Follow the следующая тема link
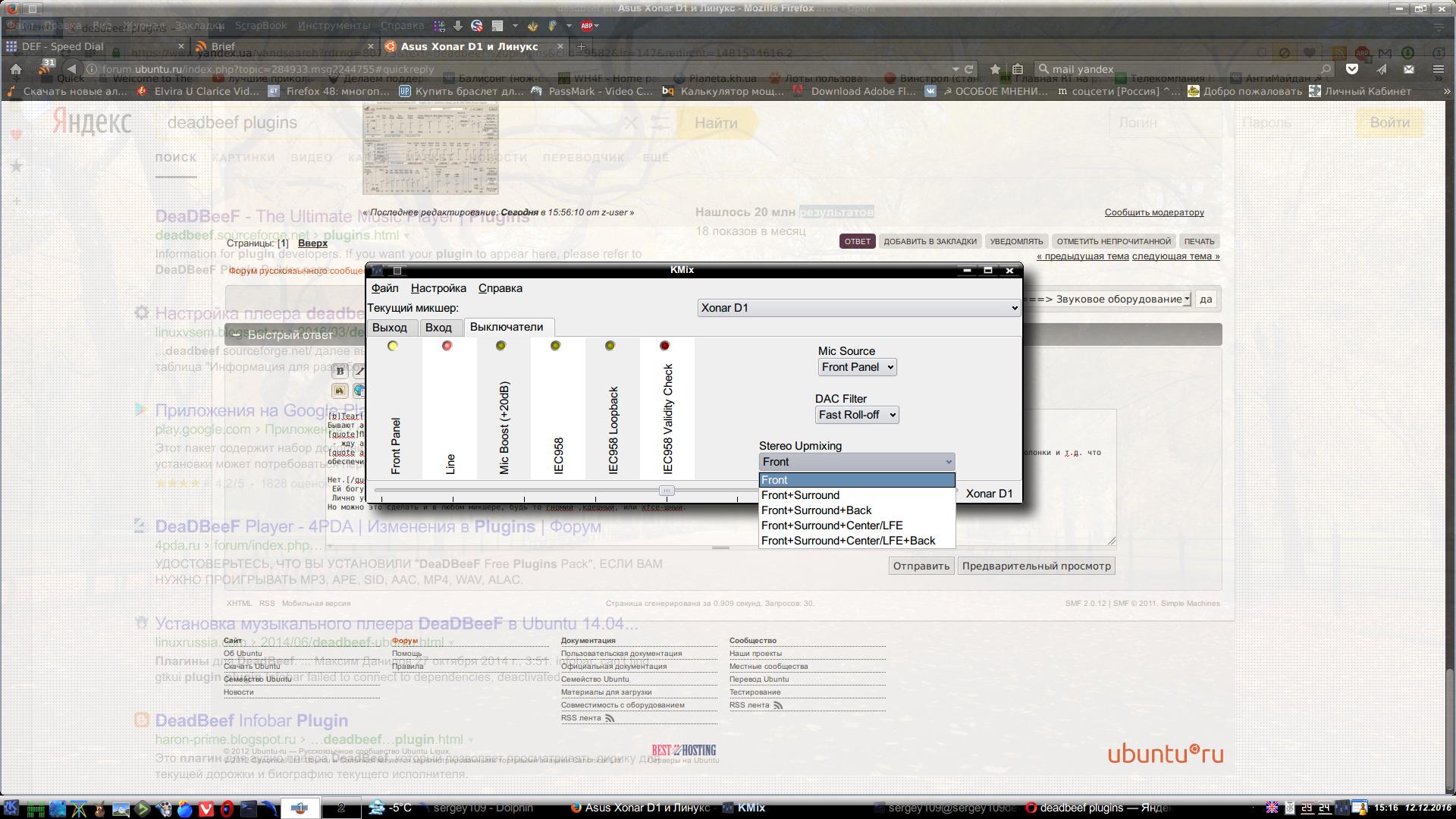1456x819 pixels. 1175,256
